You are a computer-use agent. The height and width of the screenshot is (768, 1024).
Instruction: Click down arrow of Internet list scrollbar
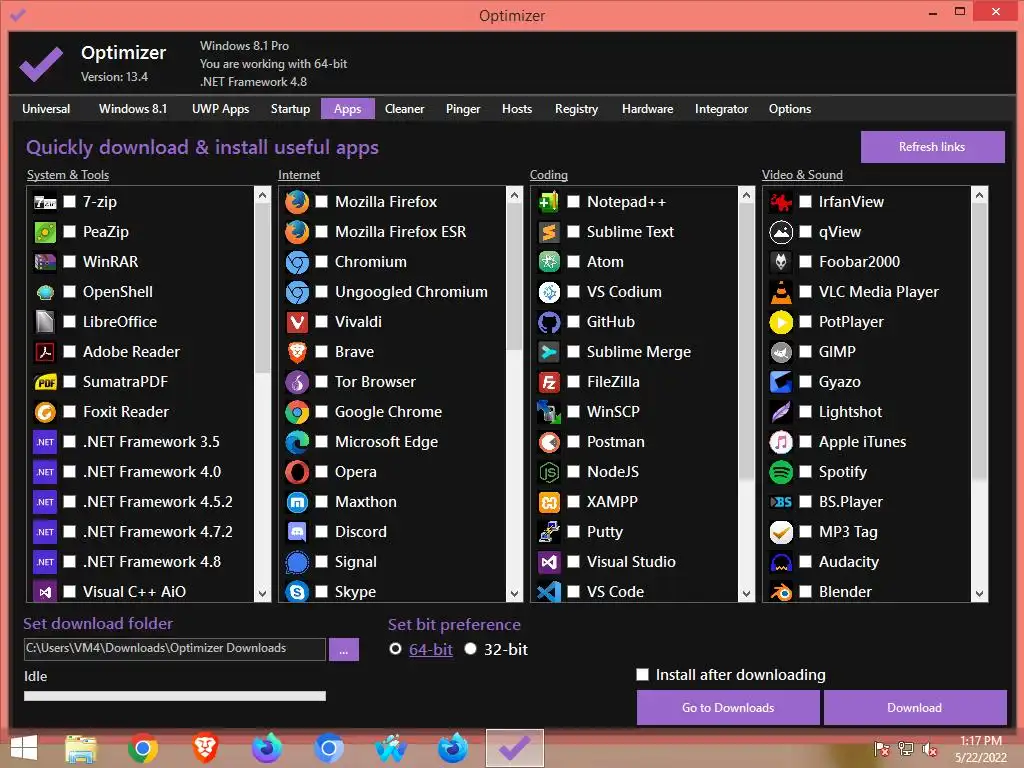tap(515, 594)
